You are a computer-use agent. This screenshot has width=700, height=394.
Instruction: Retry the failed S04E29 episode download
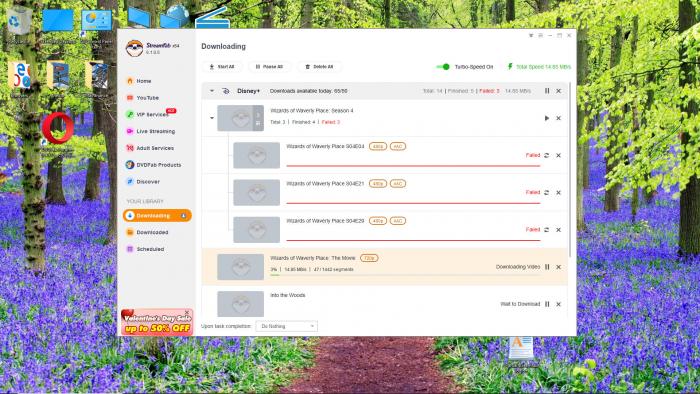[546, 230]
